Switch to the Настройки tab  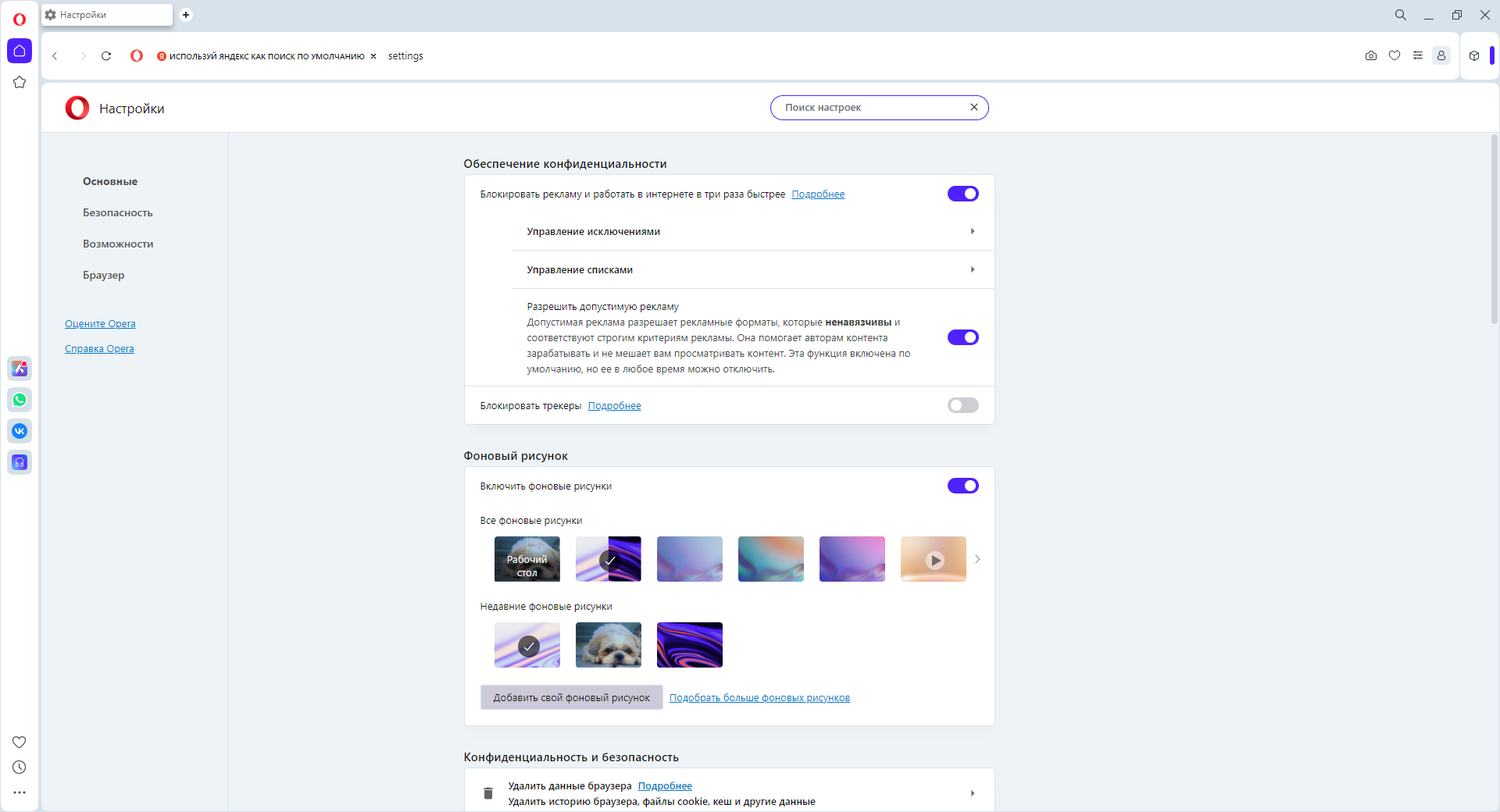tap(107, 15)
